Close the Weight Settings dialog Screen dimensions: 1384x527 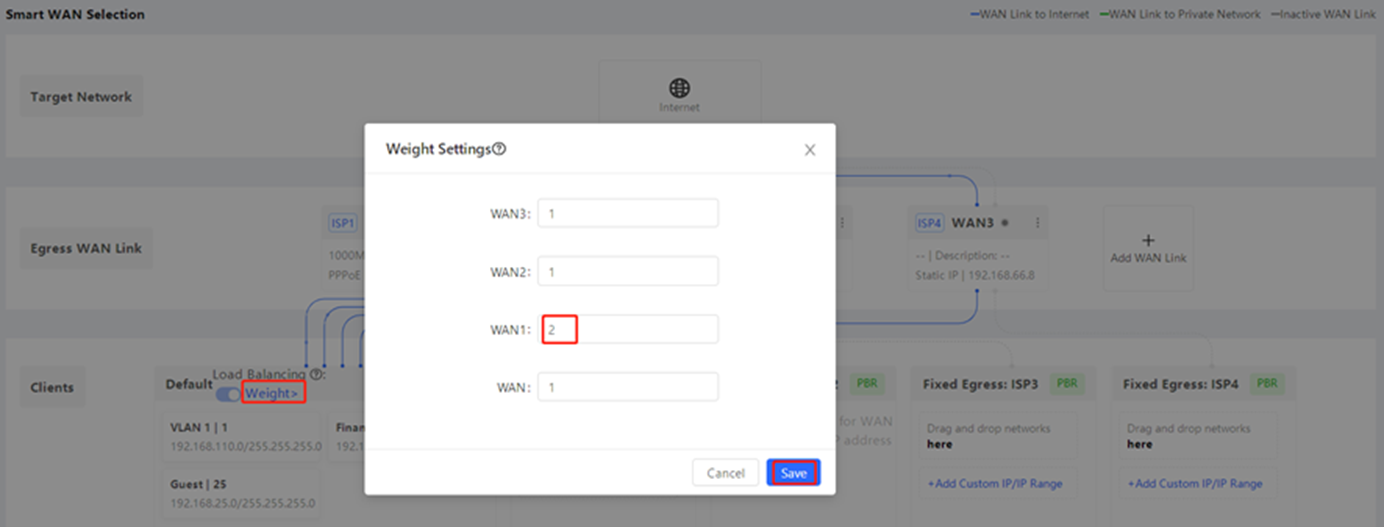810,150
